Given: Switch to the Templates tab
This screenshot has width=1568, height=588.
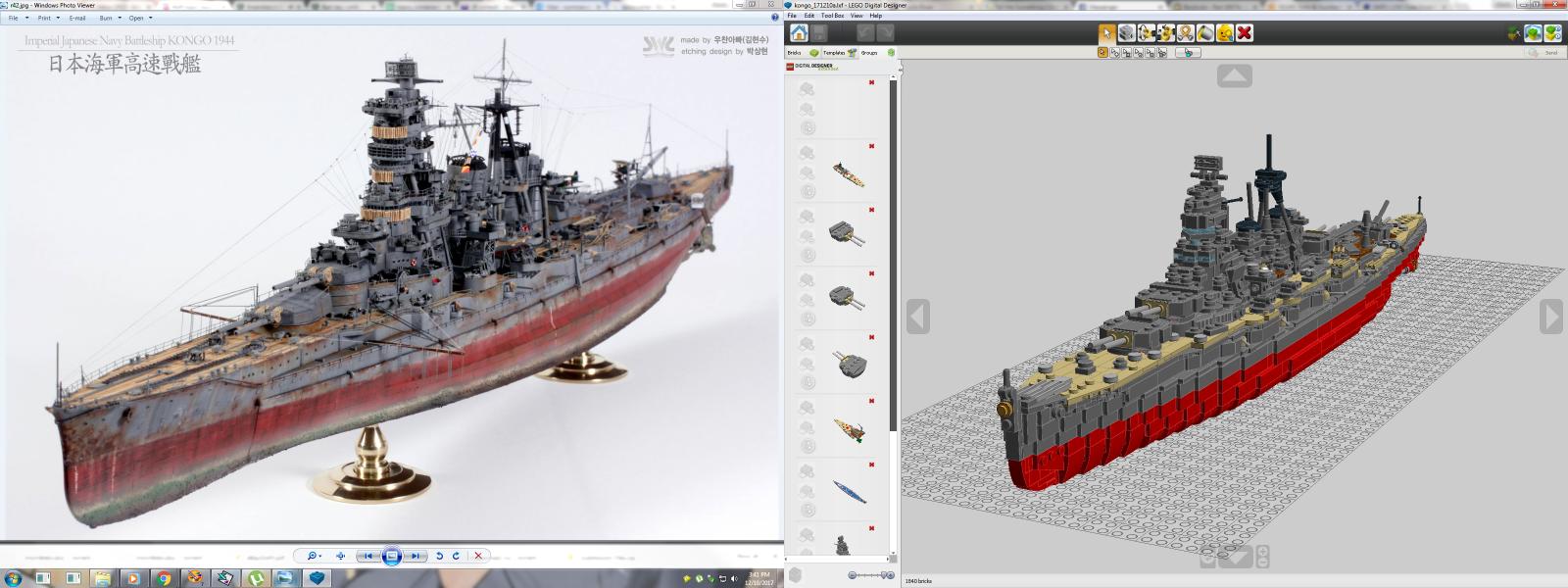Looking at the screenshot, I should point(834,53).
